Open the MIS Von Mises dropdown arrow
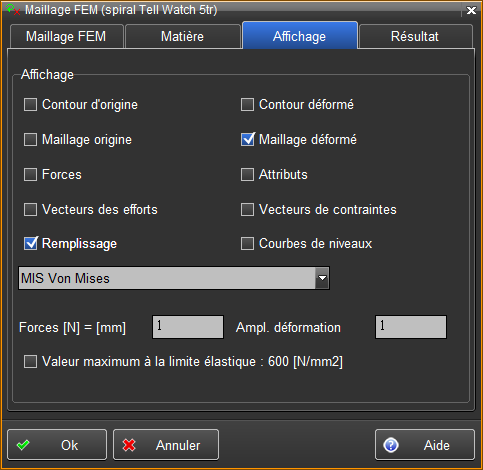This screenshot has height=470, width=483. pos(322,278)
